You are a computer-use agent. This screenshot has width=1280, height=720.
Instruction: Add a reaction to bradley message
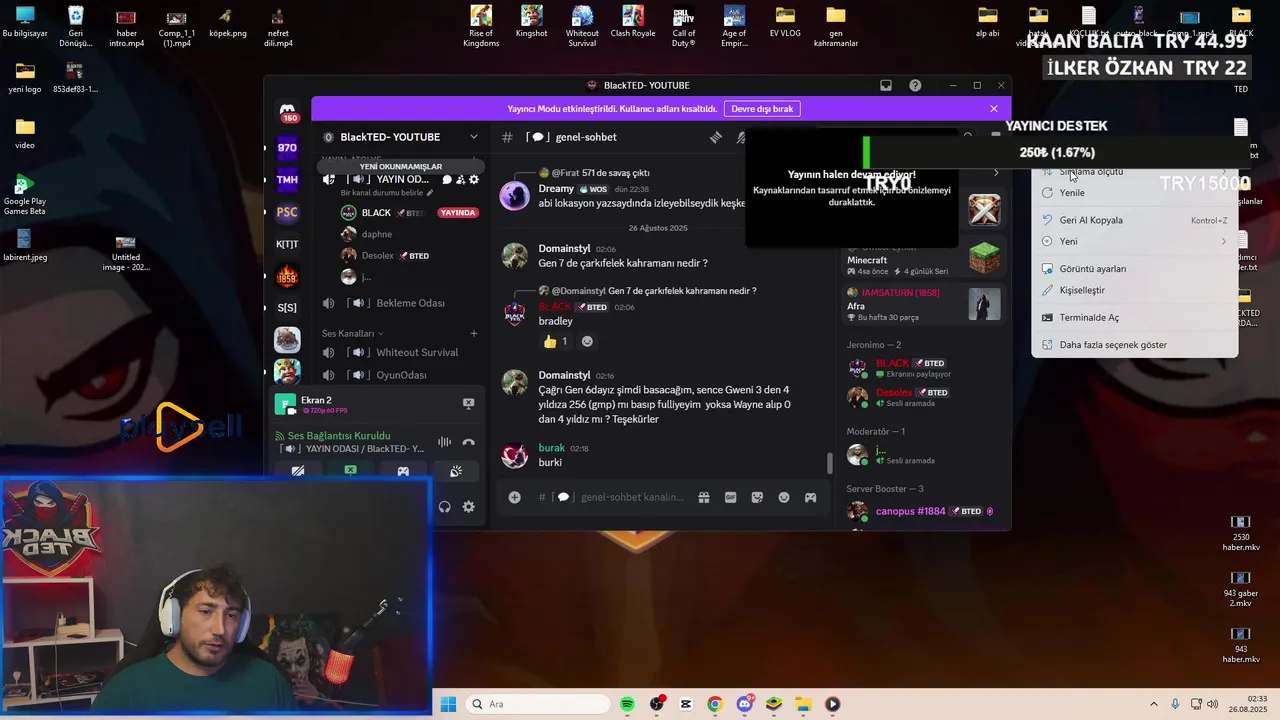point(587,342)
